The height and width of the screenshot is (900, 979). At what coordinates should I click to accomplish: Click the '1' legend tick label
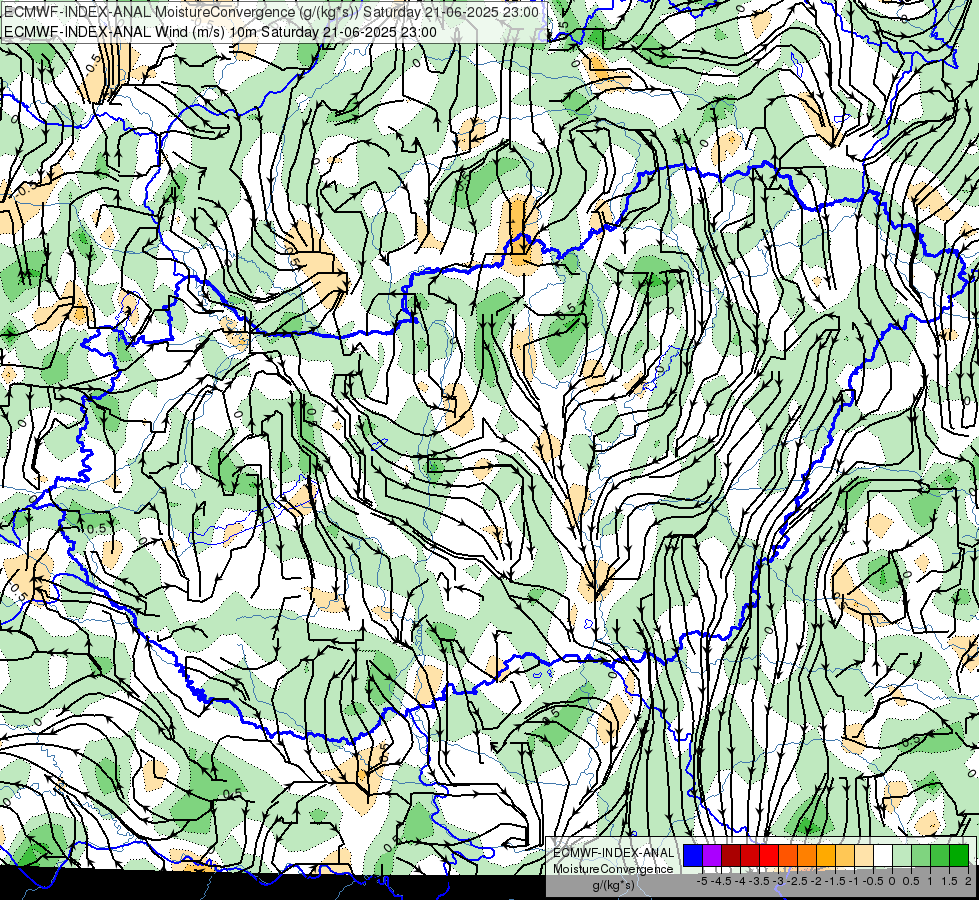click(x=930, y=881)
